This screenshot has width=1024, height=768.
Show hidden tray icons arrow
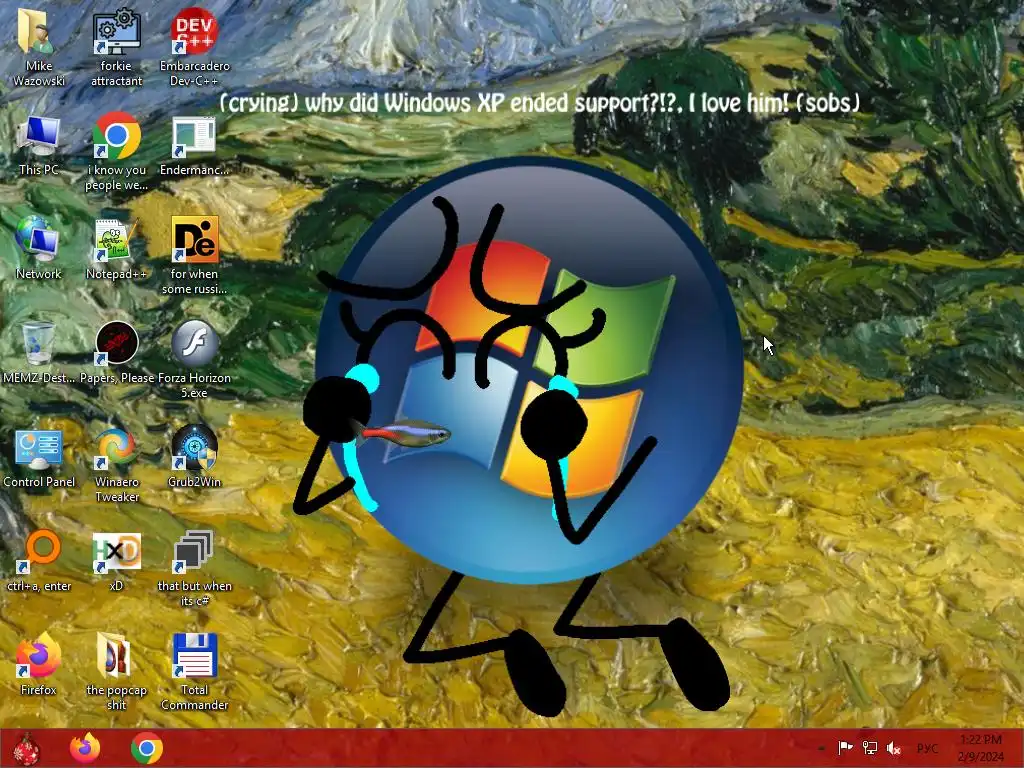[821, 748]
